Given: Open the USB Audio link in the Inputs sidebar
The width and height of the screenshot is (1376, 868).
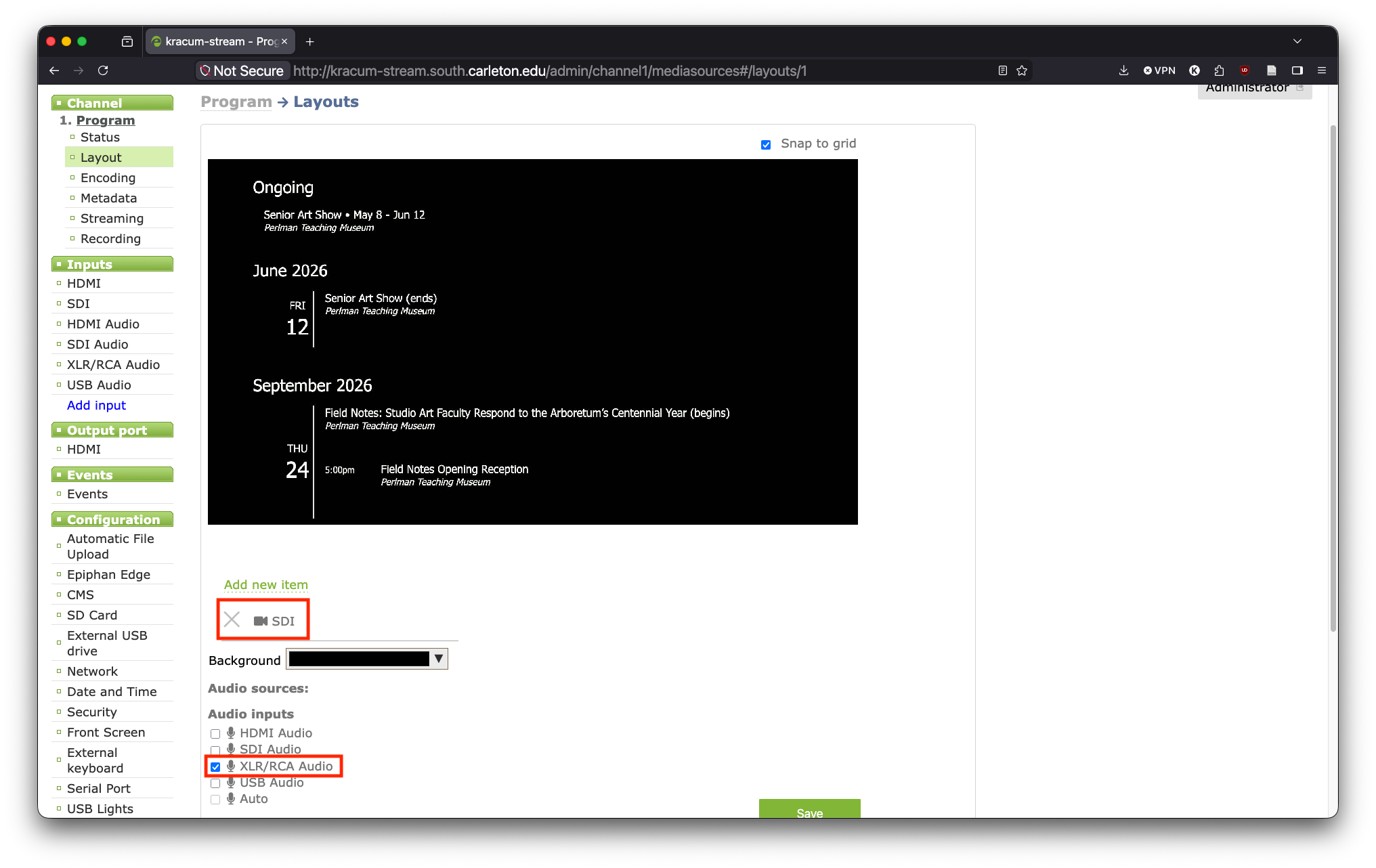Looking at the screenshot, I should tap(99, 385).
